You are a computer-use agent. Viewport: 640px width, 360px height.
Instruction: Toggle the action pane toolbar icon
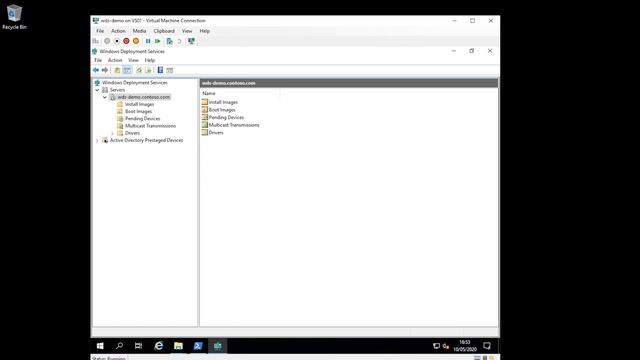pyautogui.click(x=170, y=70)
